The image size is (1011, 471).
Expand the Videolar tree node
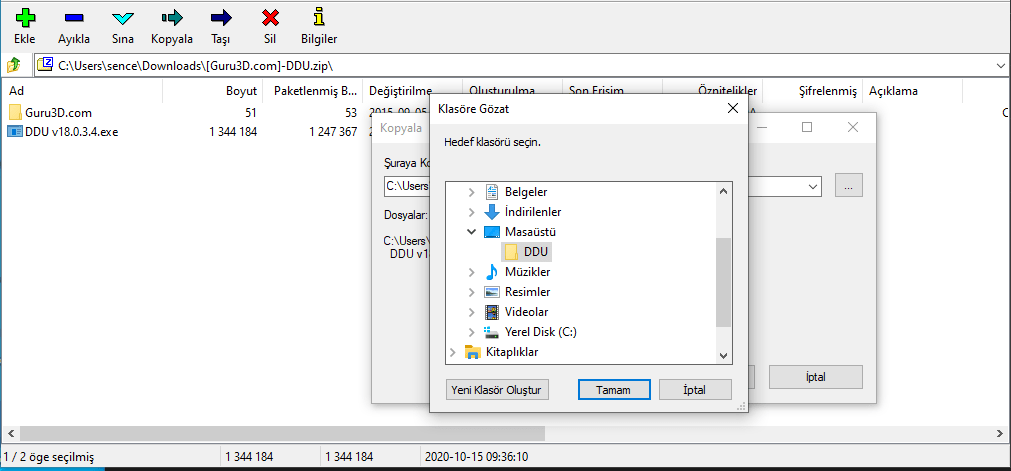pyautogui.click(x=471, y=312)
